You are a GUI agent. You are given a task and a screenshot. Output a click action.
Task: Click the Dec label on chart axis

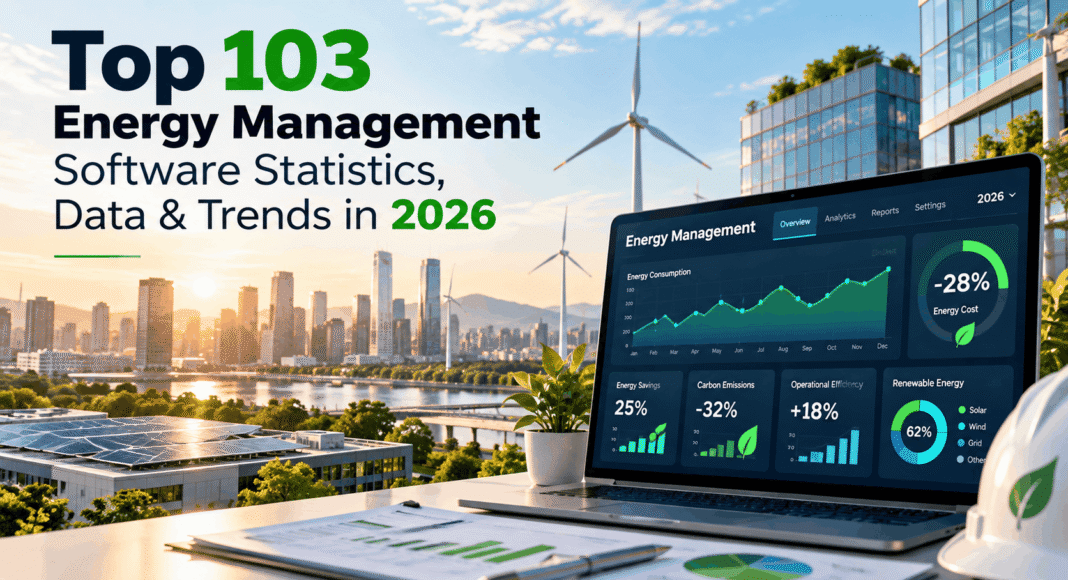882,346
